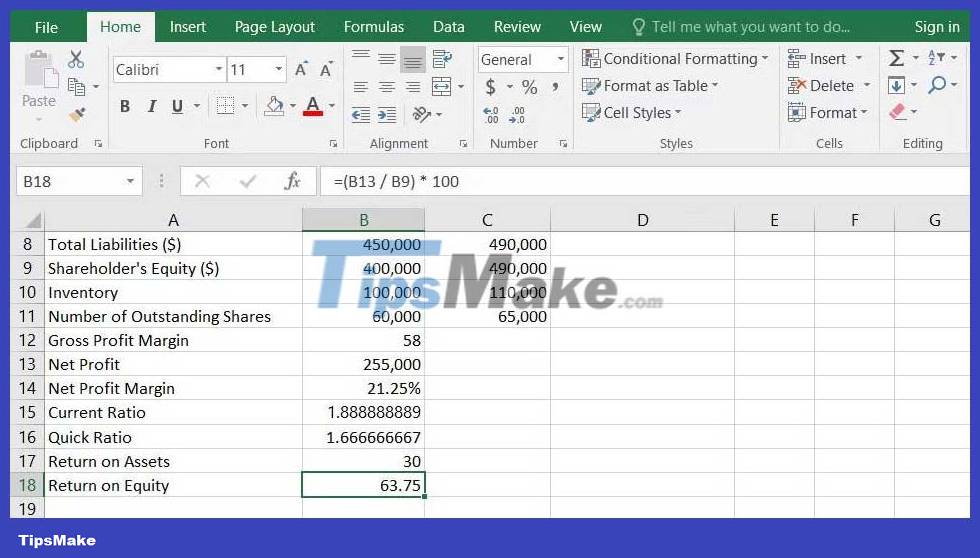
Task: Toggle Italic formatting
Action: pyautogui.click(x=151, y=106)
